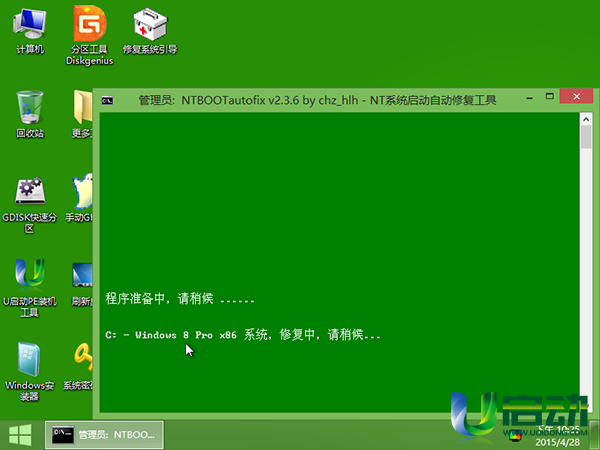Click the 2015/4/28 date in tray
Viewport: 600px width, 450px height.
point(557,442)
